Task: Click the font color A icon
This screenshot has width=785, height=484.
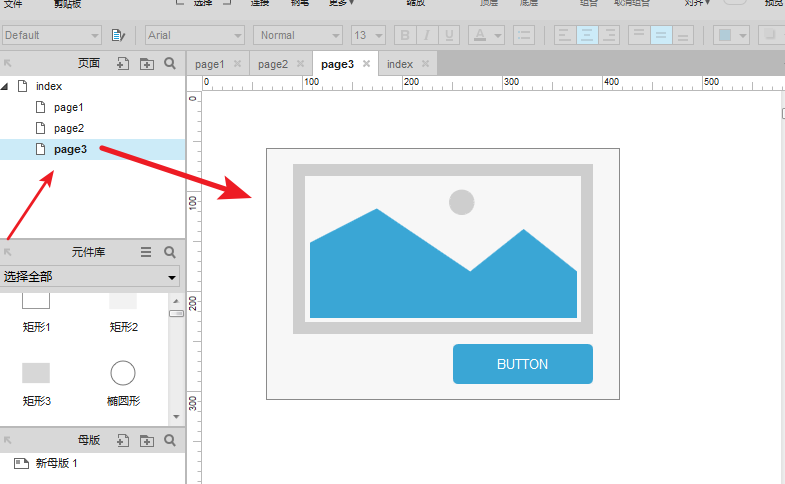Action: point(480,35)
